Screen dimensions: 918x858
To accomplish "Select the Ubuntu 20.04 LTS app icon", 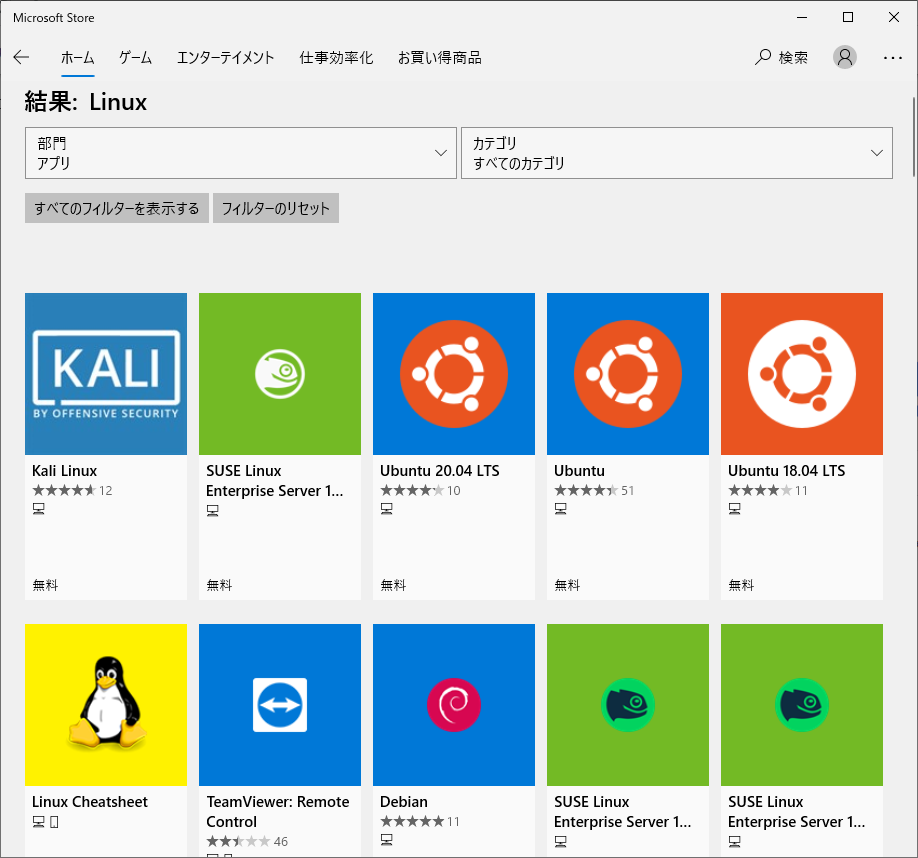I will [x=454, y=374].
